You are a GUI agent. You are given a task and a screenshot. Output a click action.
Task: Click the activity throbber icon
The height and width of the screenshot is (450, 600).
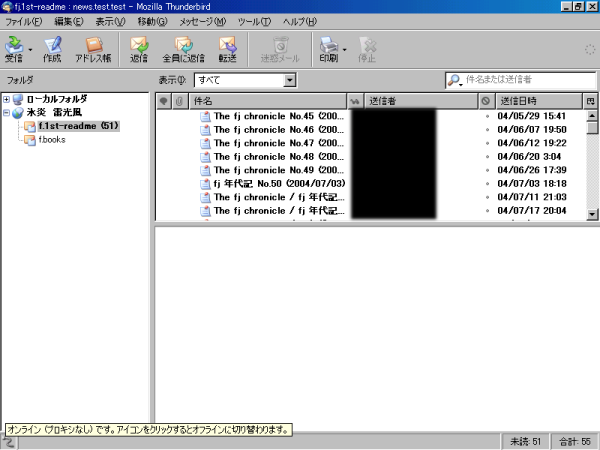[590, 49]
